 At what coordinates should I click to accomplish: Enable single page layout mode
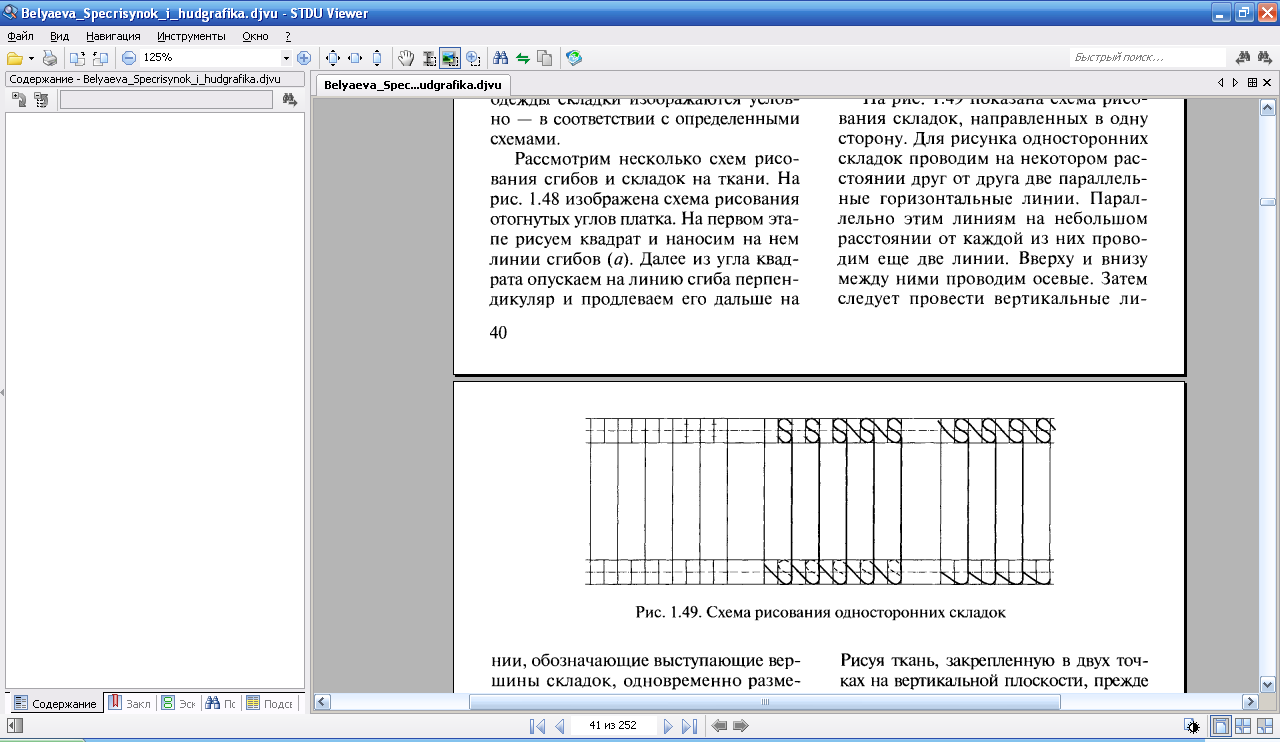point(1221,726)
